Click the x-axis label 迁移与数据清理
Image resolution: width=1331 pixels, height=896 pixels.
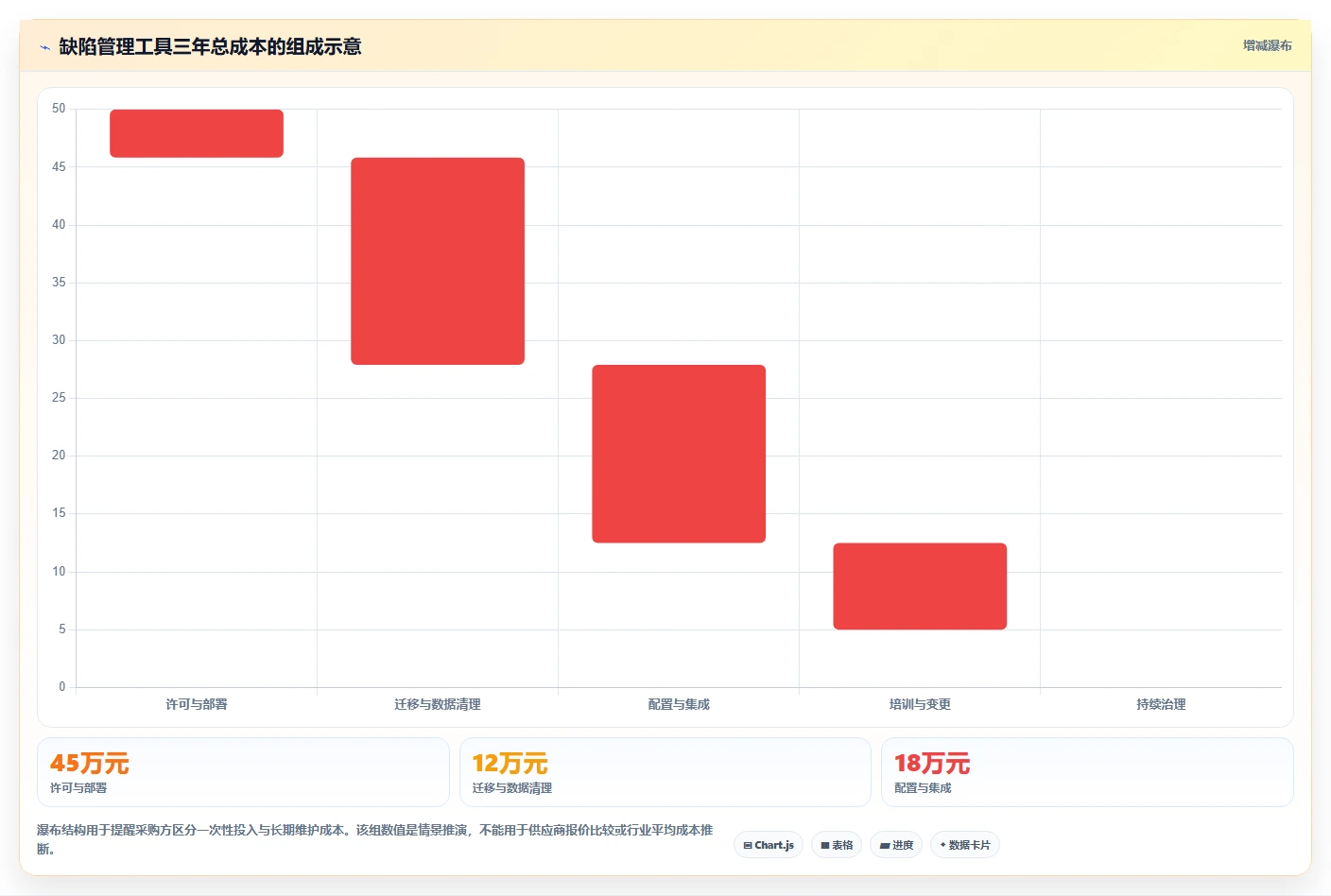[438, 704]
